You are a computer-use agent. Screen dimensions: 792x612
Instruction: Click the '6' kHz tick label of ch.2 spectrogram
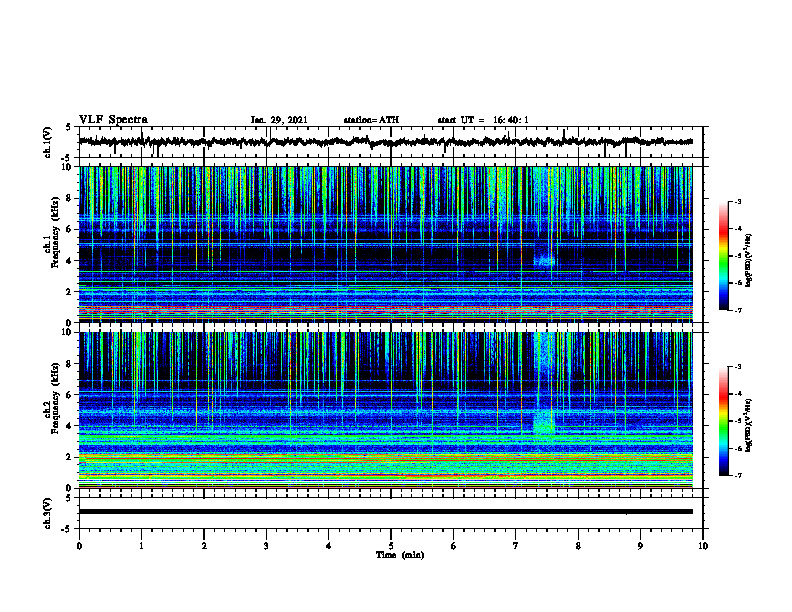pos(70,394)
